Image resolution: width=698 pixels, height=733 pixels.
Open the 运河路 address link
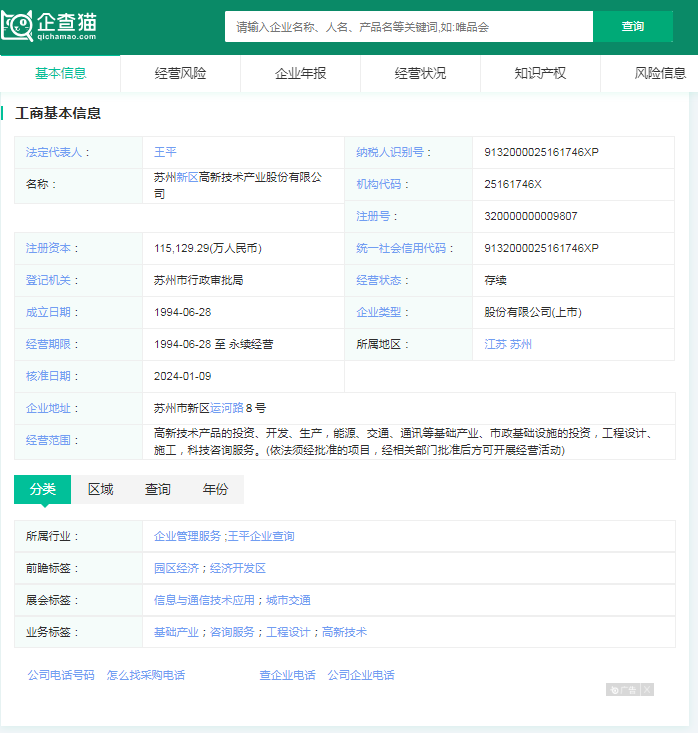click(x=226, y=408)
